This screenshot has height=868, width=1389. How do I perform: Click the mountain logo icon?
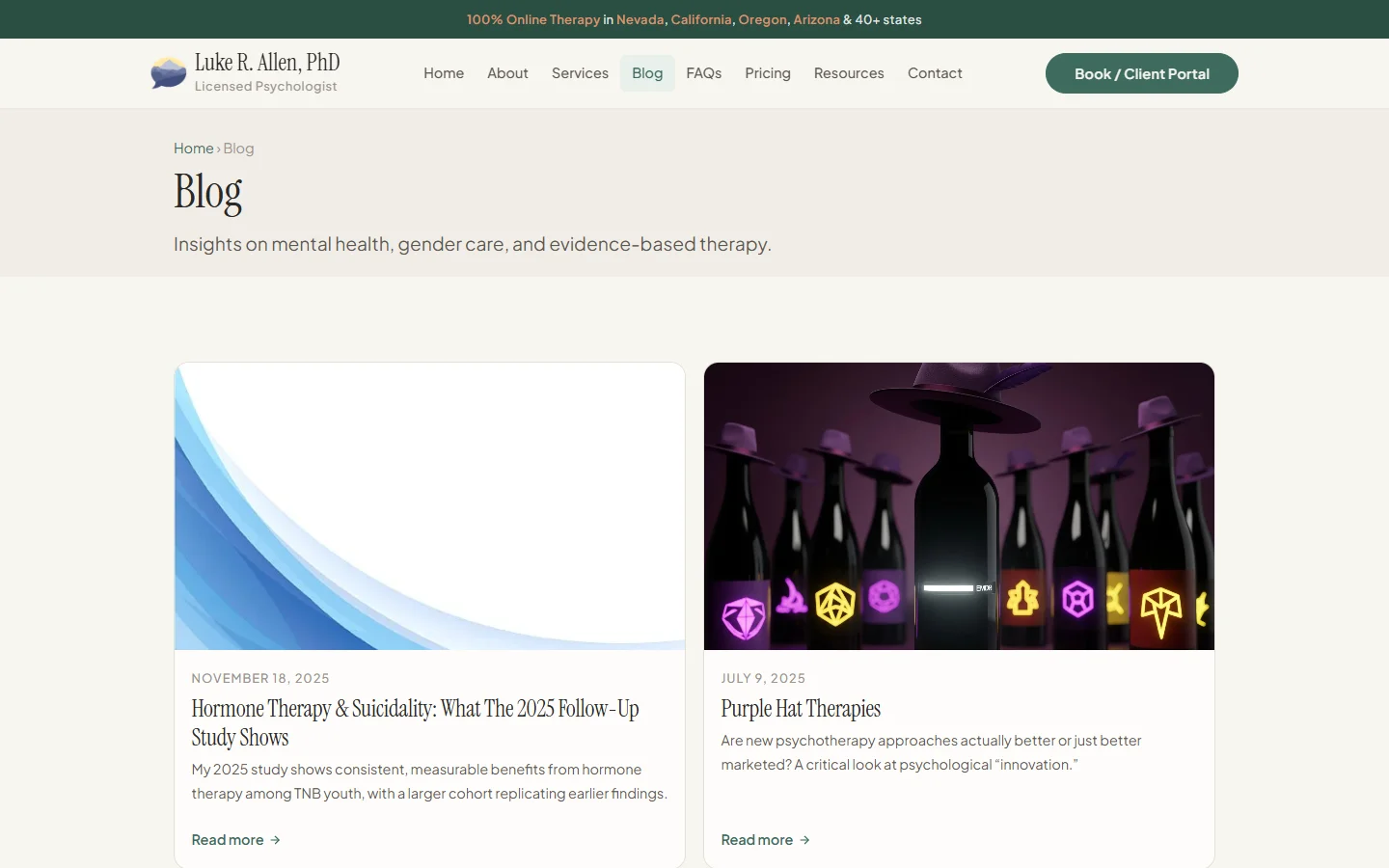[169, 73]
